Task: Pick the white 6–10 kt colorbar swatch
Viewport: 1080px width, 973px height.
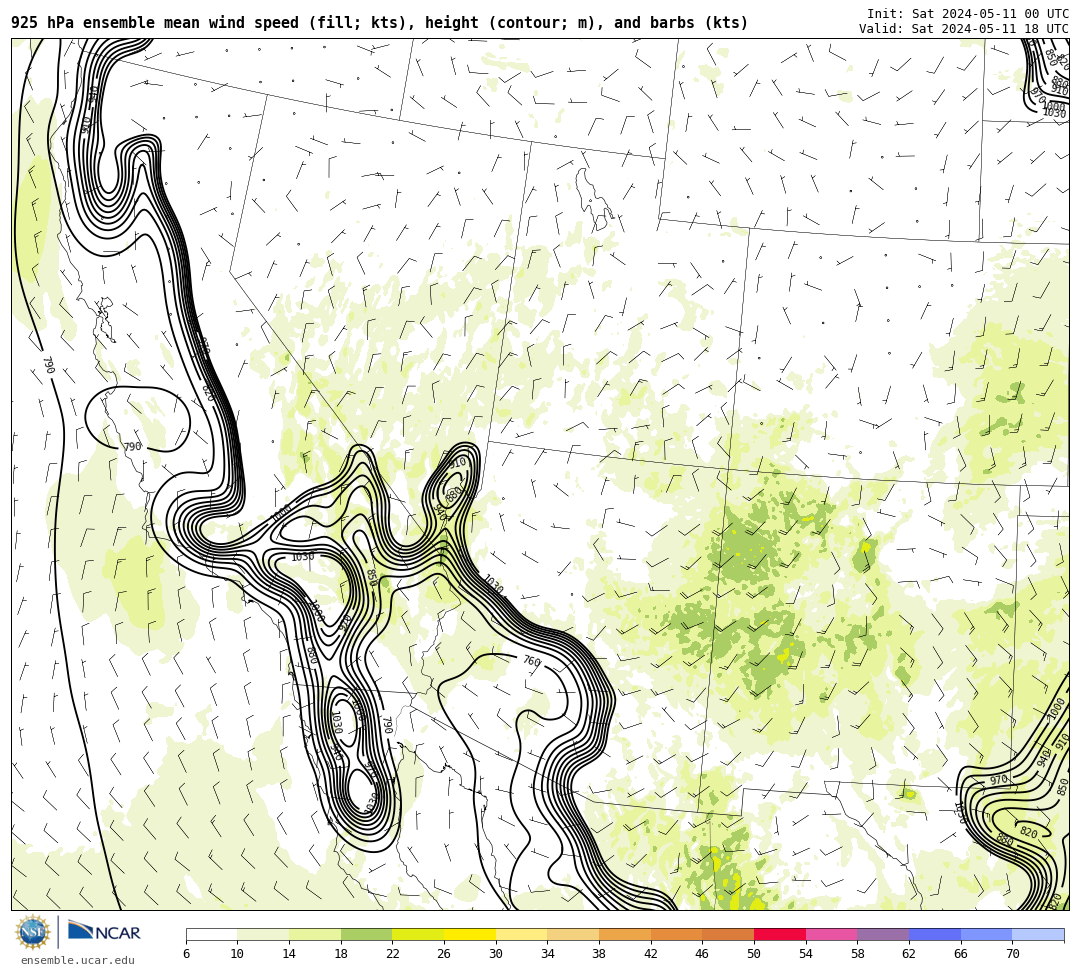Action: point(211,934)
